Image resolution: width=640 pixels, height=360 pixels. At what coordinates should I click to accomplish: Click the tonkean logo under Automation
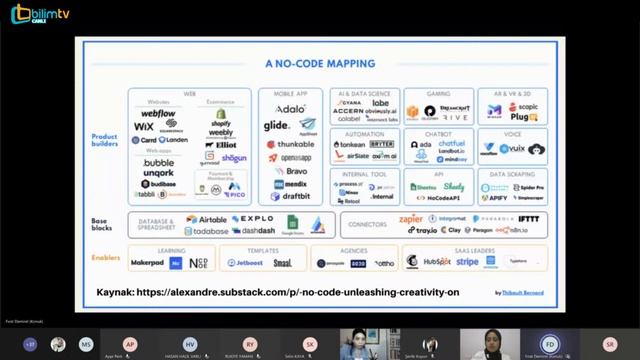tap(349, 144)
